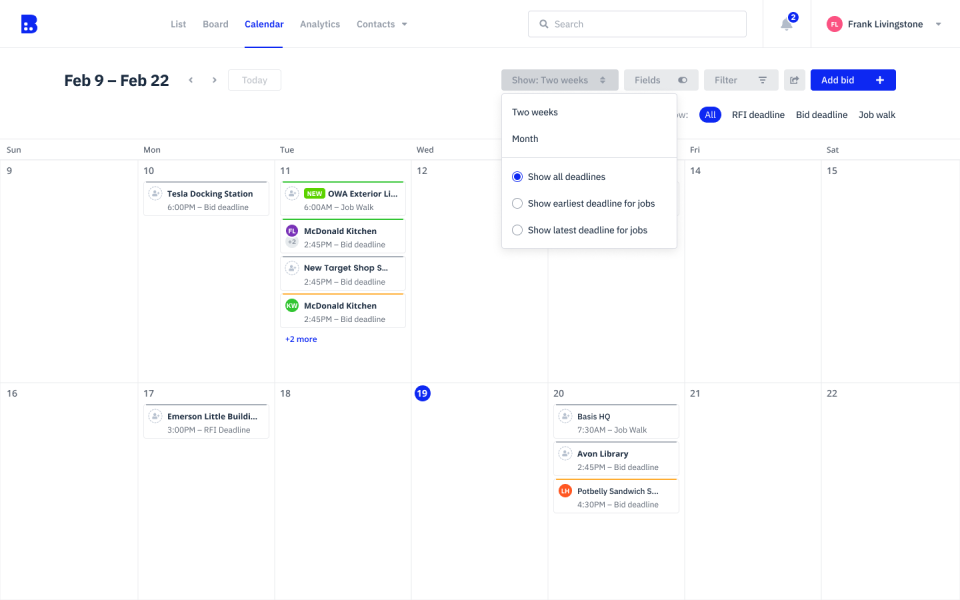Click the share/export icon next to Filter
Screen dimensions: 960x600
pos(794,80)
